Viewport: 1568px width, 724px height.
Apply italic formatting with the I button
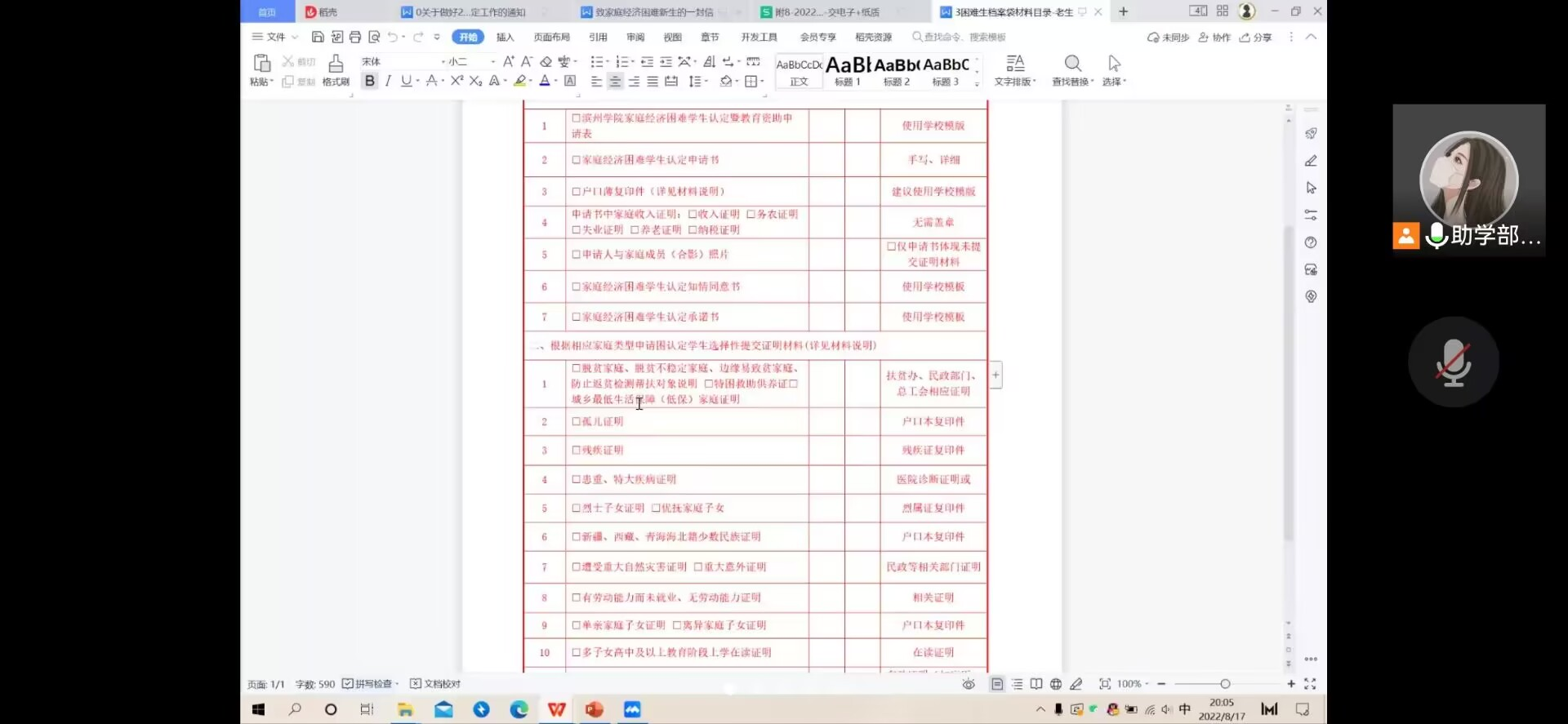tap(388, 81)
